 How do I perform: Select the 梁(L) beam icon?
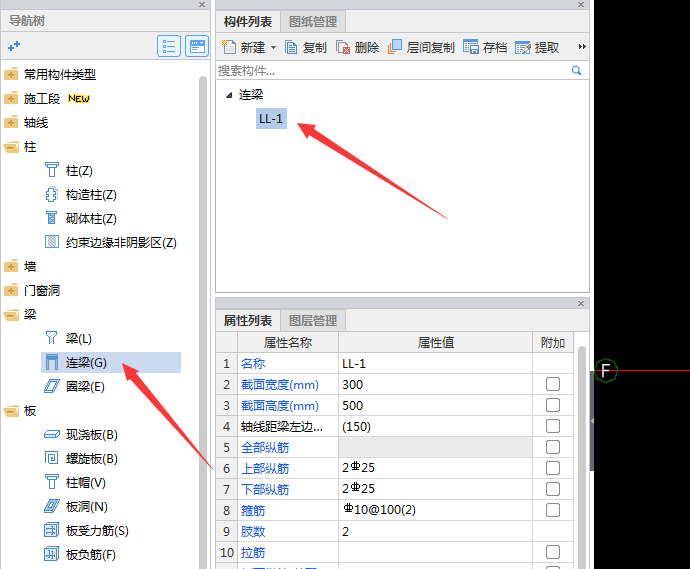point(51,338)
